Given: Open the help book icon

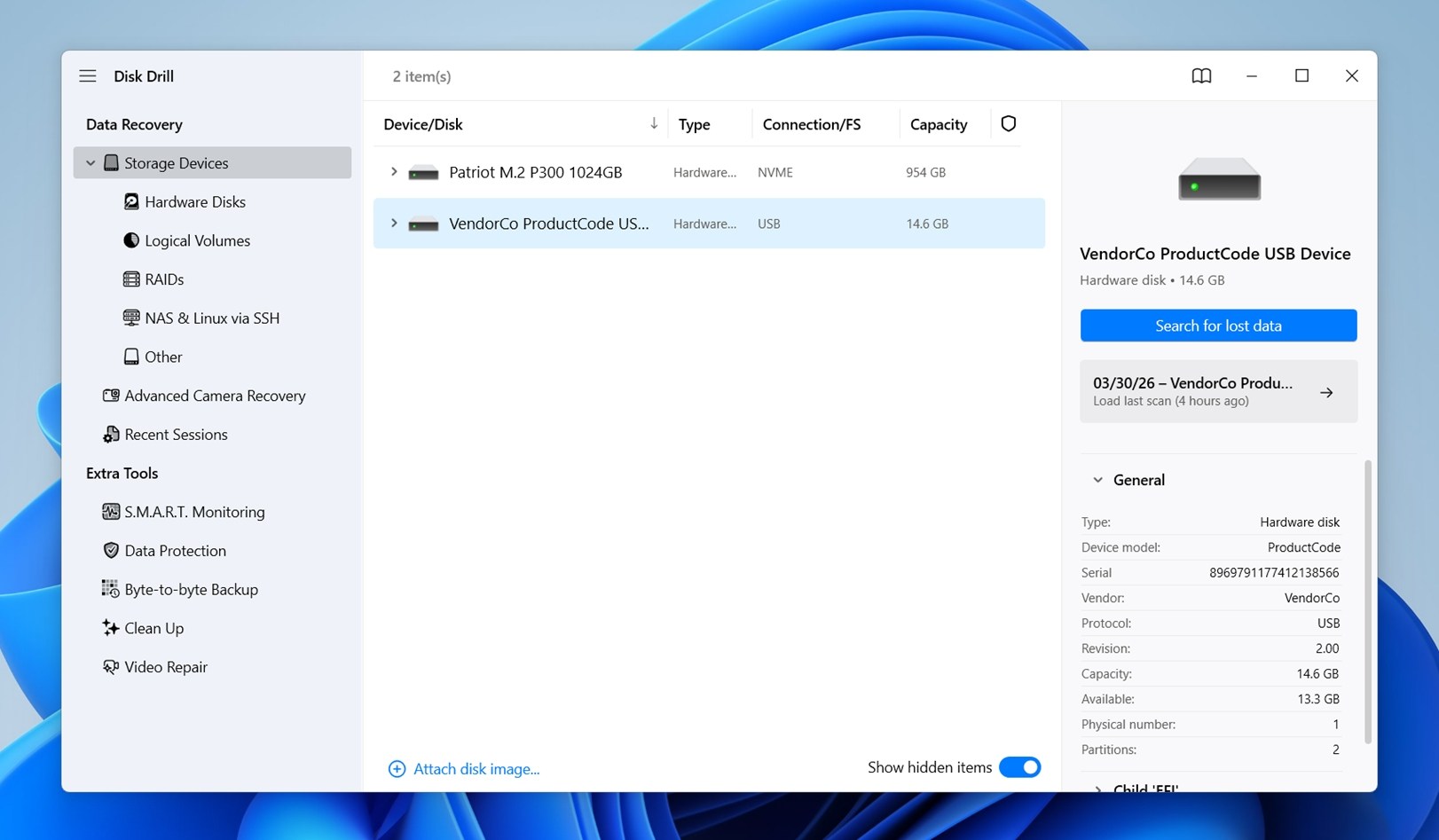Looking at the screenshot, I should point(1201,76).
